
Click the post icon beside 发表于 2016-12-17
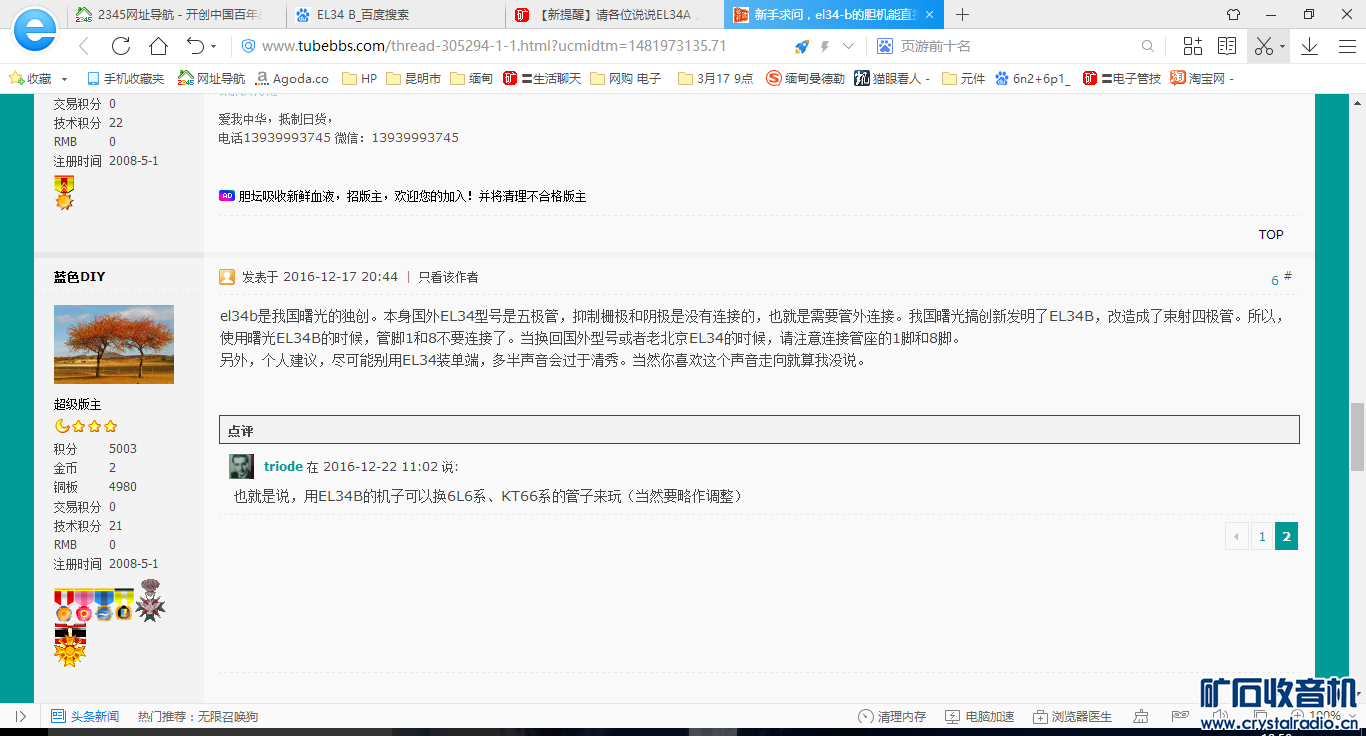(x=227, y=277)
